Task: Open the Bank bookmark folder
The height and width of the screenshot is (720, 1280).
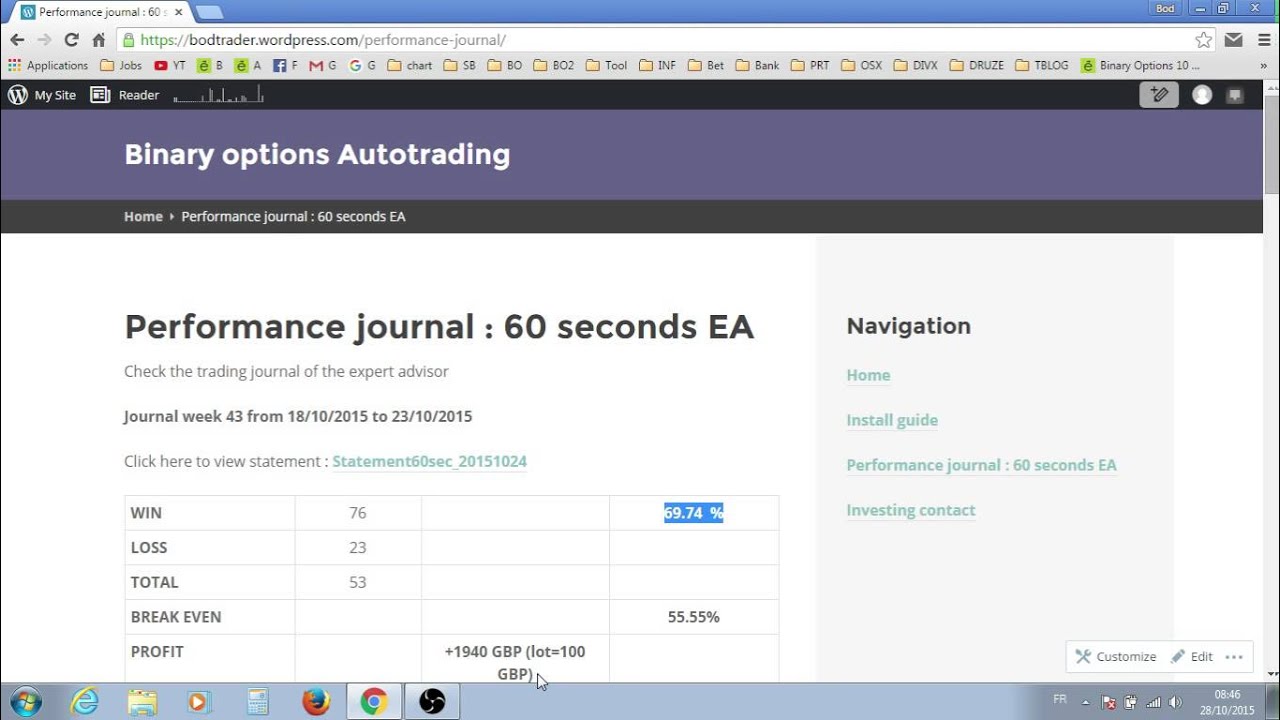Action: tap(757, 65)
